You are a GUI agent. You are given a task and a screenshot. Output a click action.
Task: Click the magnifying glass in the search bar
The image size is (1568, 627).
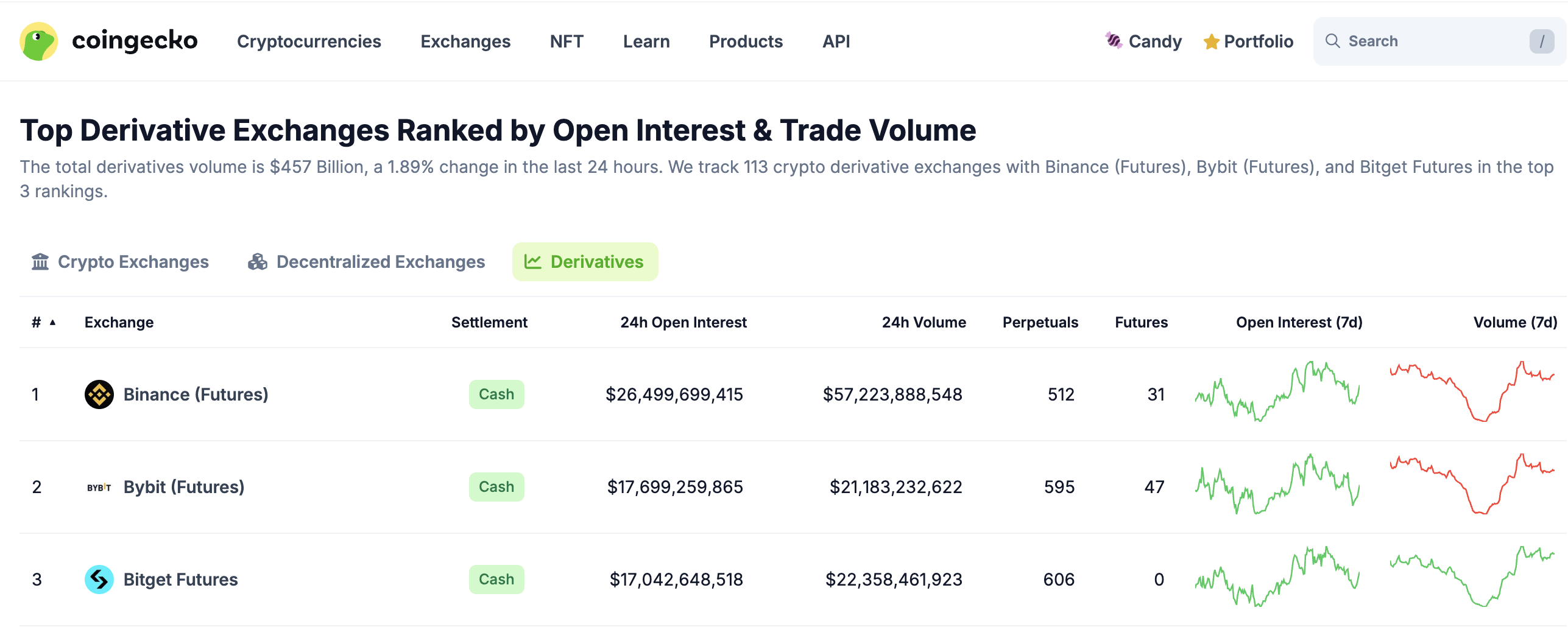coord(1333,41)
